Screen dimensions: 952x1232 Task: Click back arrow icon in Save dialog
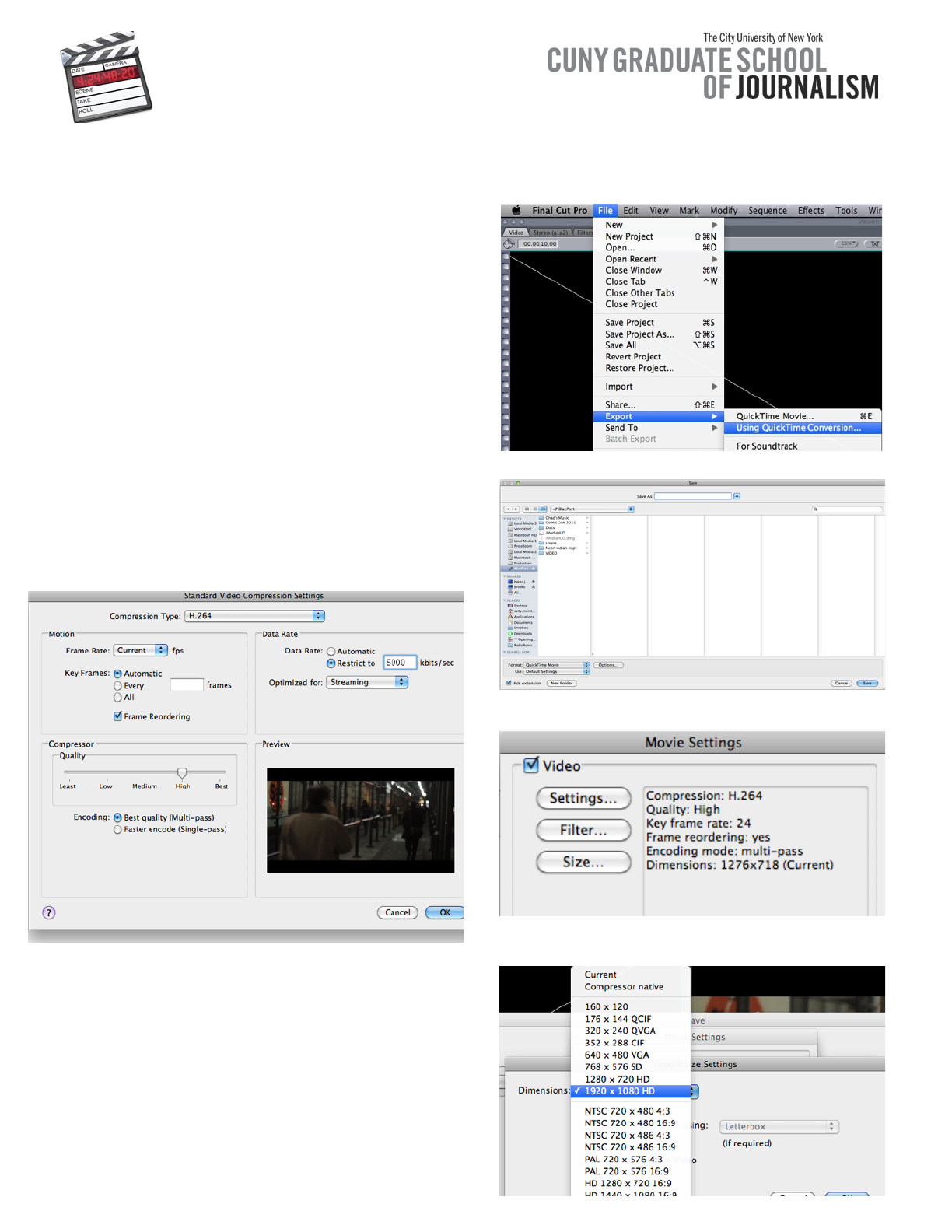tap(507, 509)
